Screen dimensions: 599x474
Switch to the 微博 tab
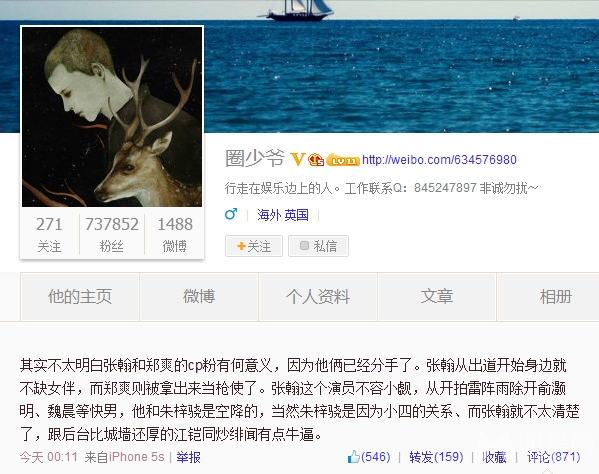(x=199, y=296)
